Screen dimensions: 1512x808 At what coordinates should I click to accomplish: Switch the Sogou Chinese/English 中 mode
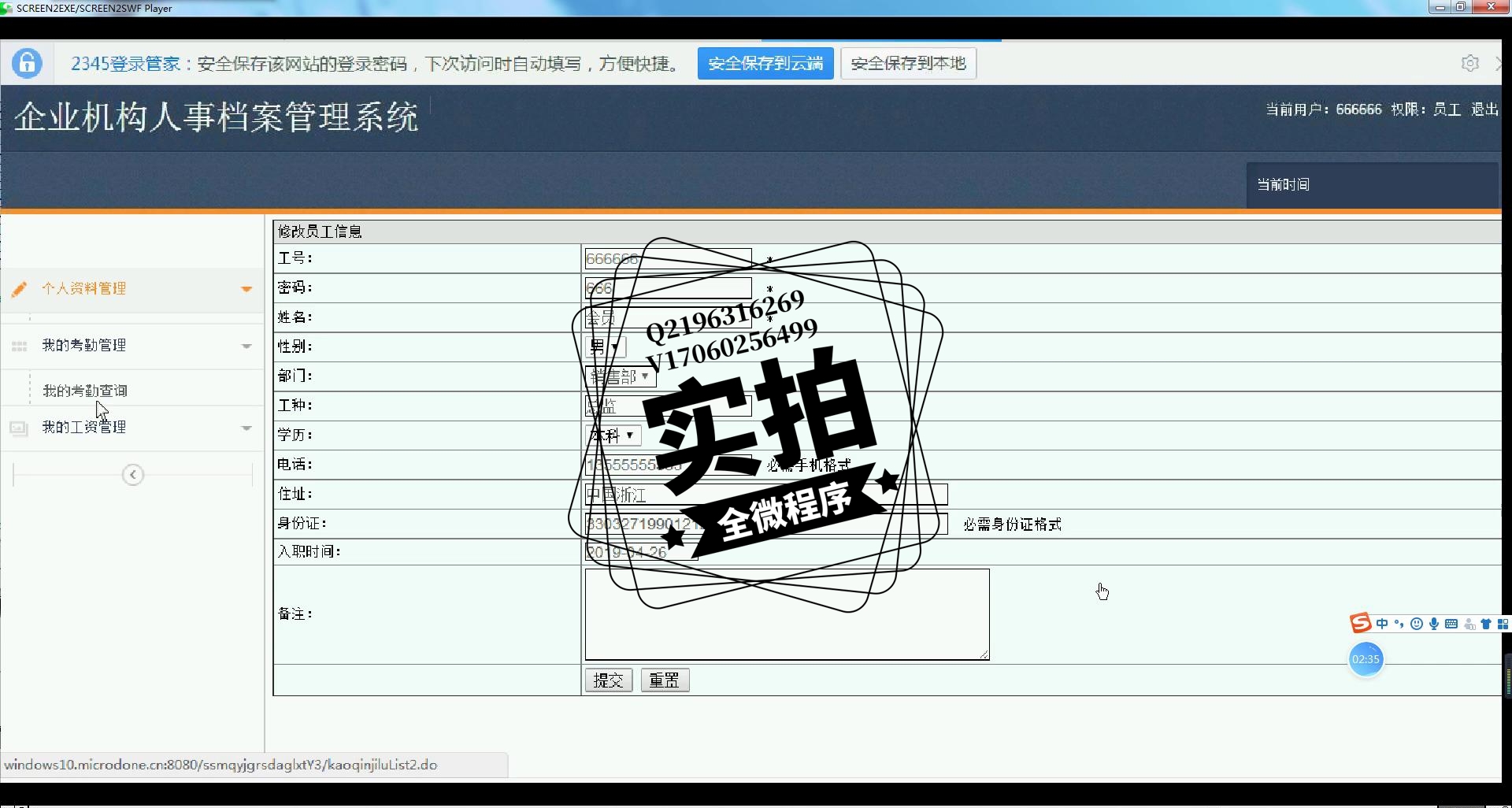pyautogui.click(x=1382, y=624)
